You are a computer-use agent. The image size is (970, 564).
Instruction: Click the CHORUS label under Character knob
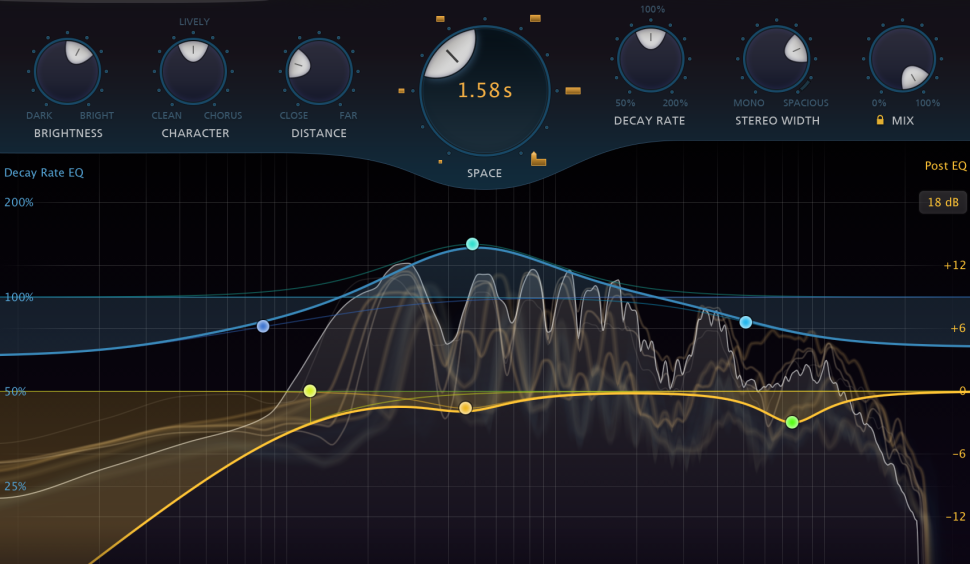pos(223,116)
